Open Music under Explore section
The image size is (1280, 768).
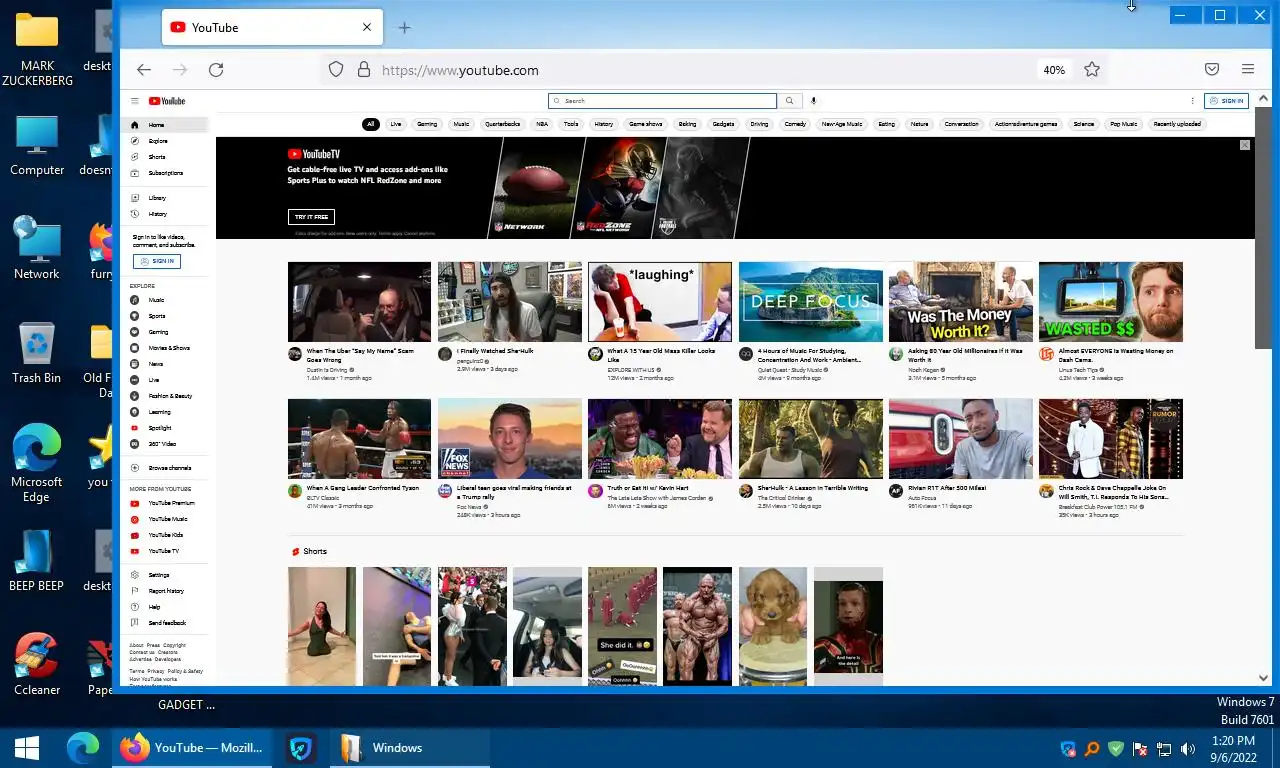tap(165, 300)
